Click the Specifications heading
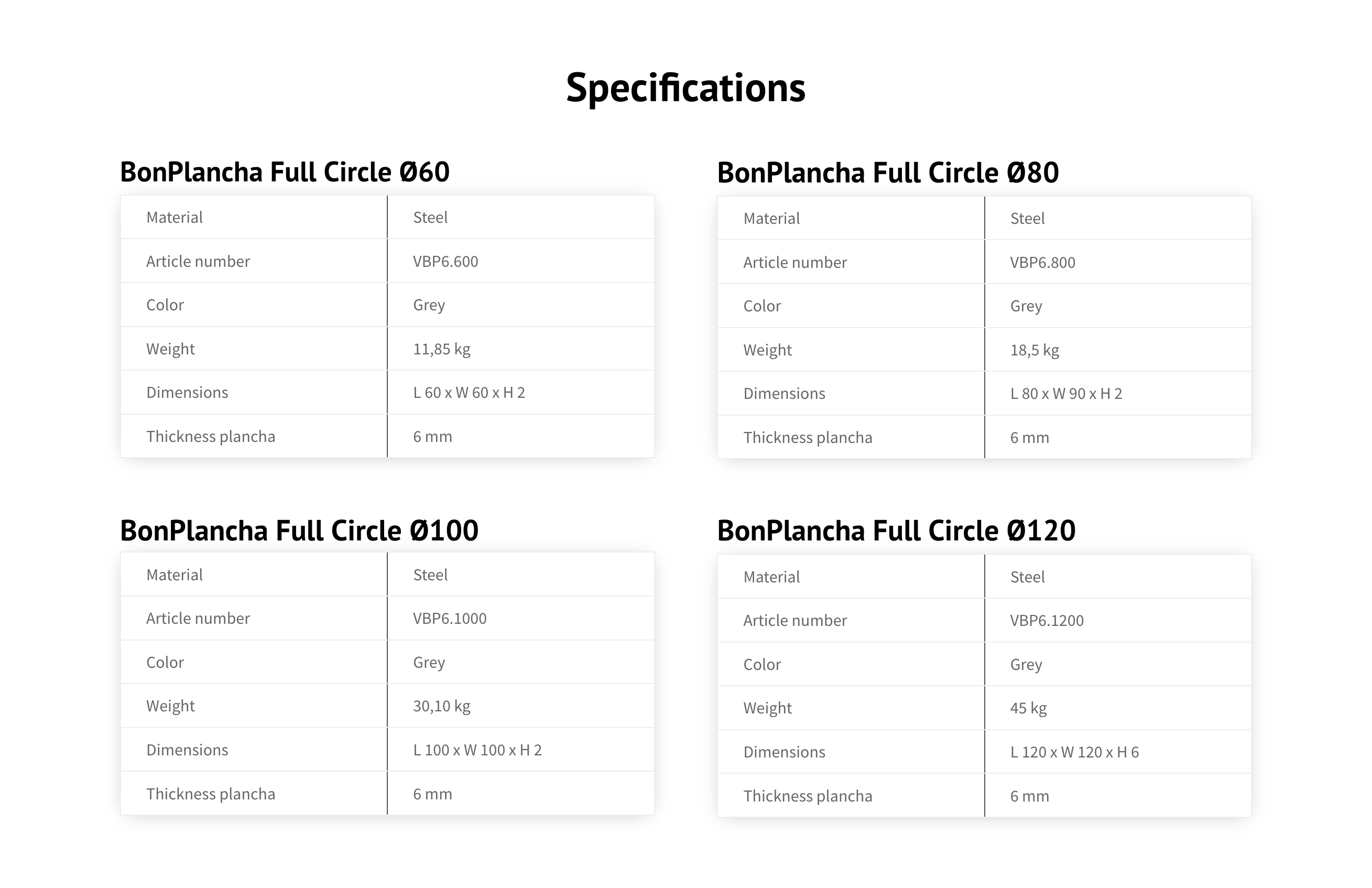Viewport: 1372px width, 888px height. 685,88
